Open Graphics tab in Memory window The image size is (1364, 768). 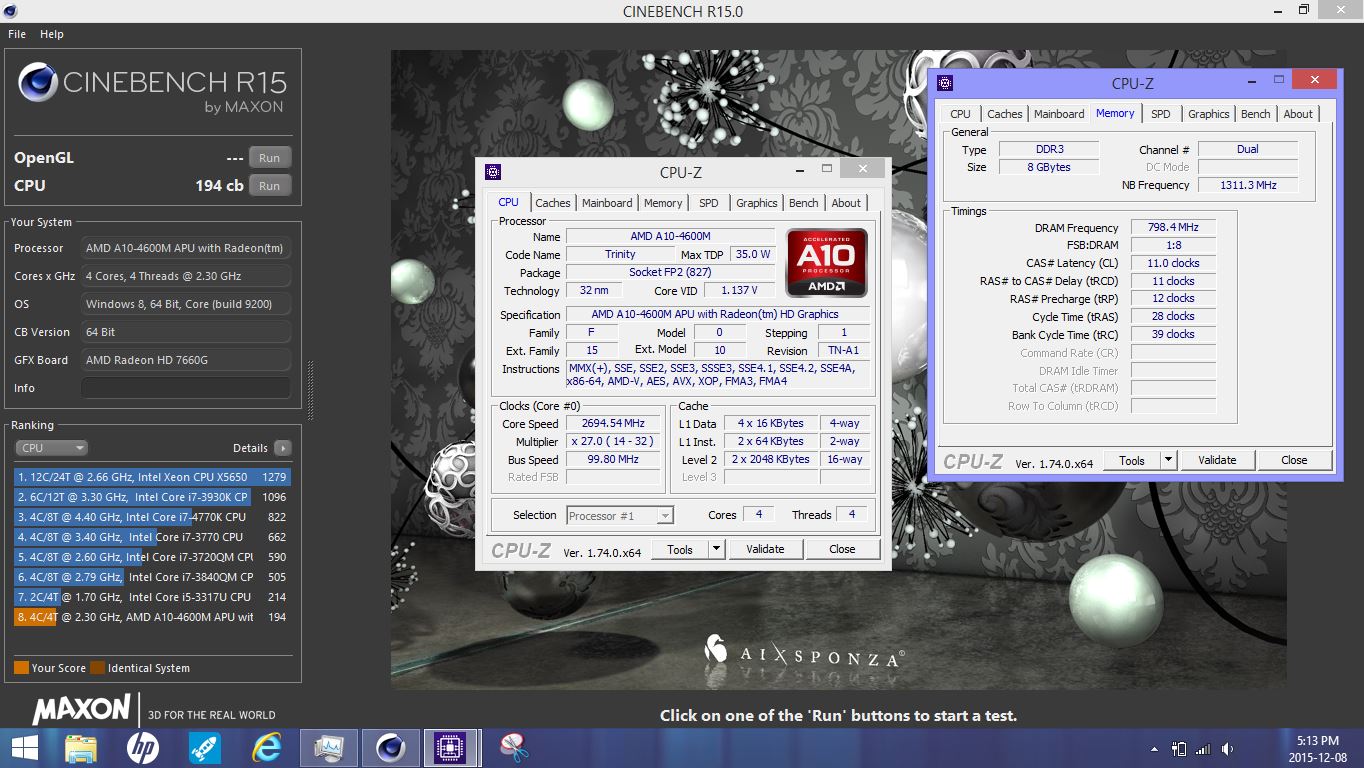(x=1208, y=114)
